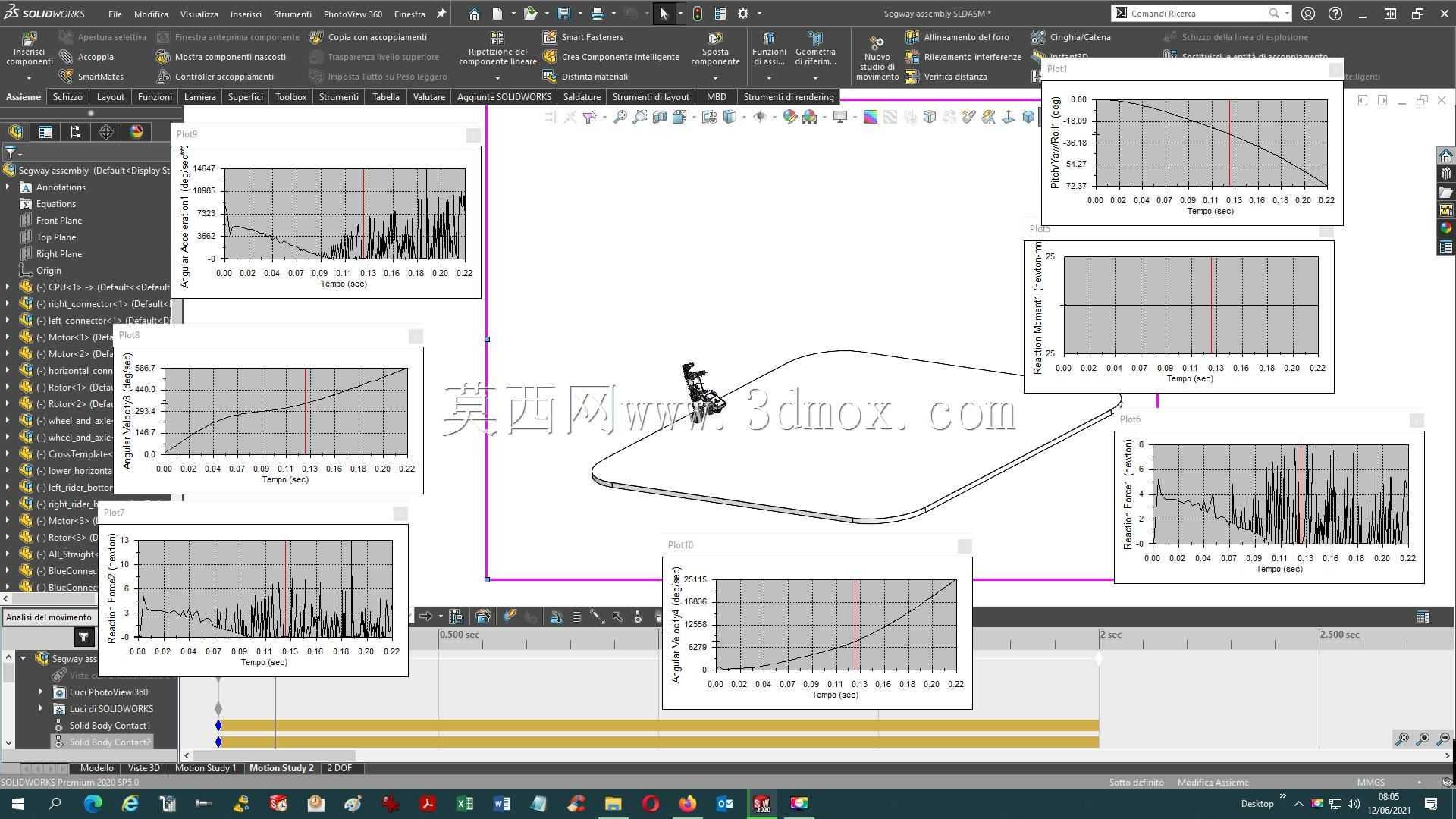Click the Edit Appearance icon in view toolbar
Screen dimensions: 1456x819
click(x=790, y=117)
